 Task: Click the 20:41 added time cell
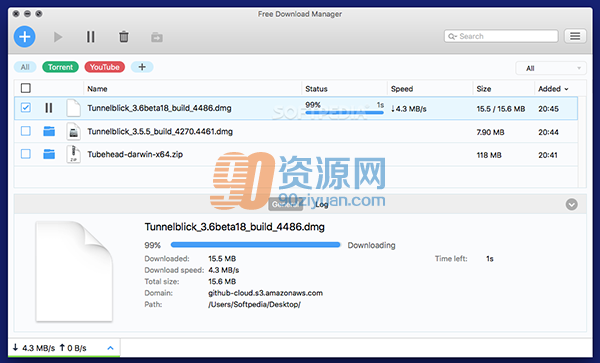click(x=548, y=155)
